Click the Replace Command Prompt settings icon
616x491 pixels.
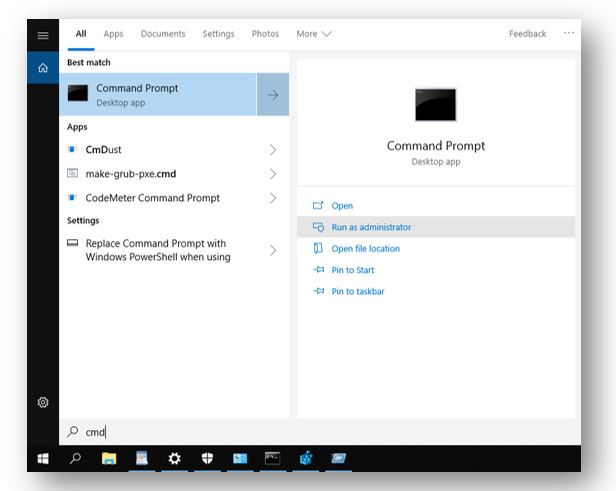pyautogui.click(x=72, y=243)
